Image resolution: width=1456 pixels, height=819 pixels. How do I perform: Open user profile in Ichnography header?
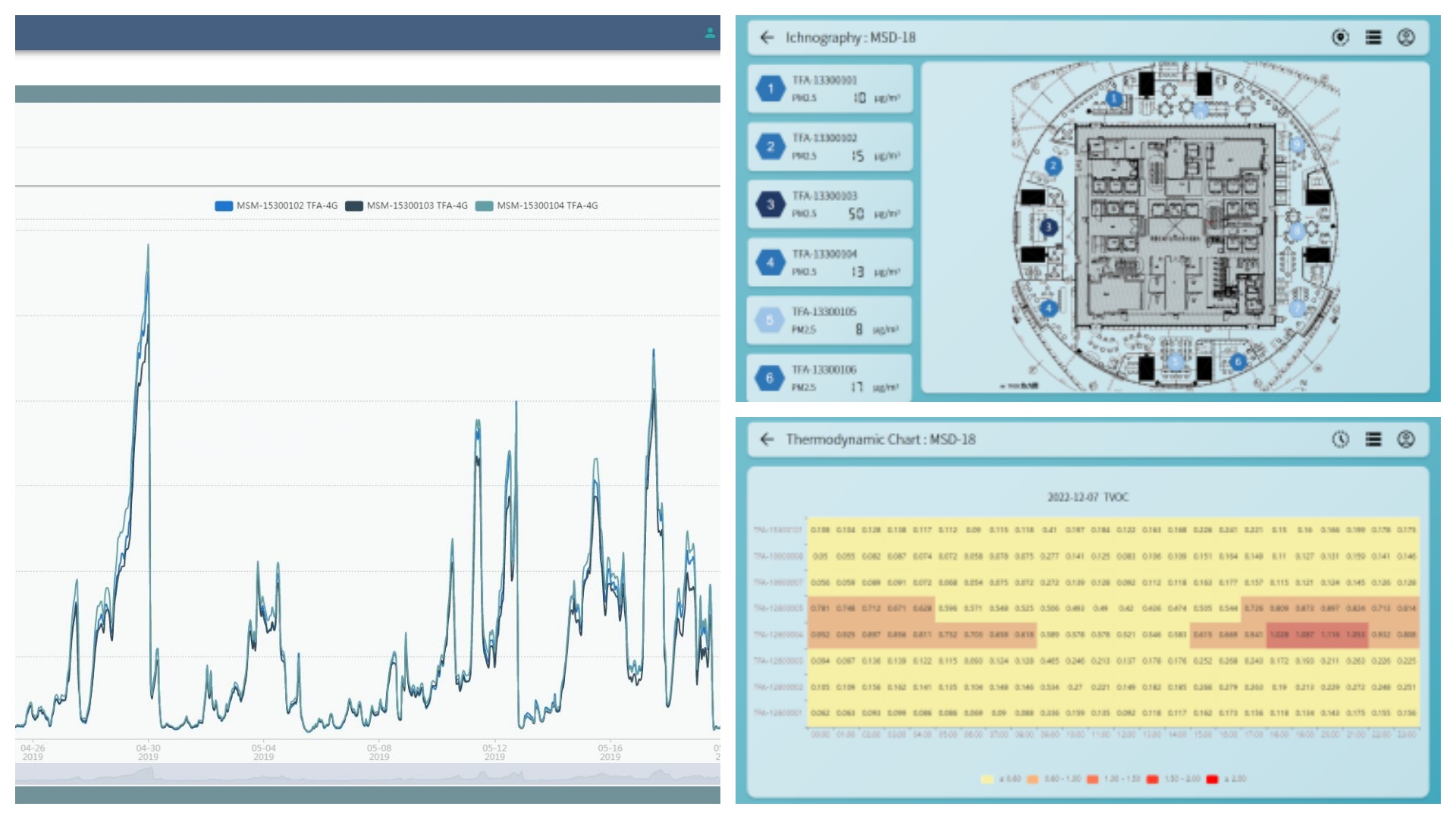coord(1406,37)
